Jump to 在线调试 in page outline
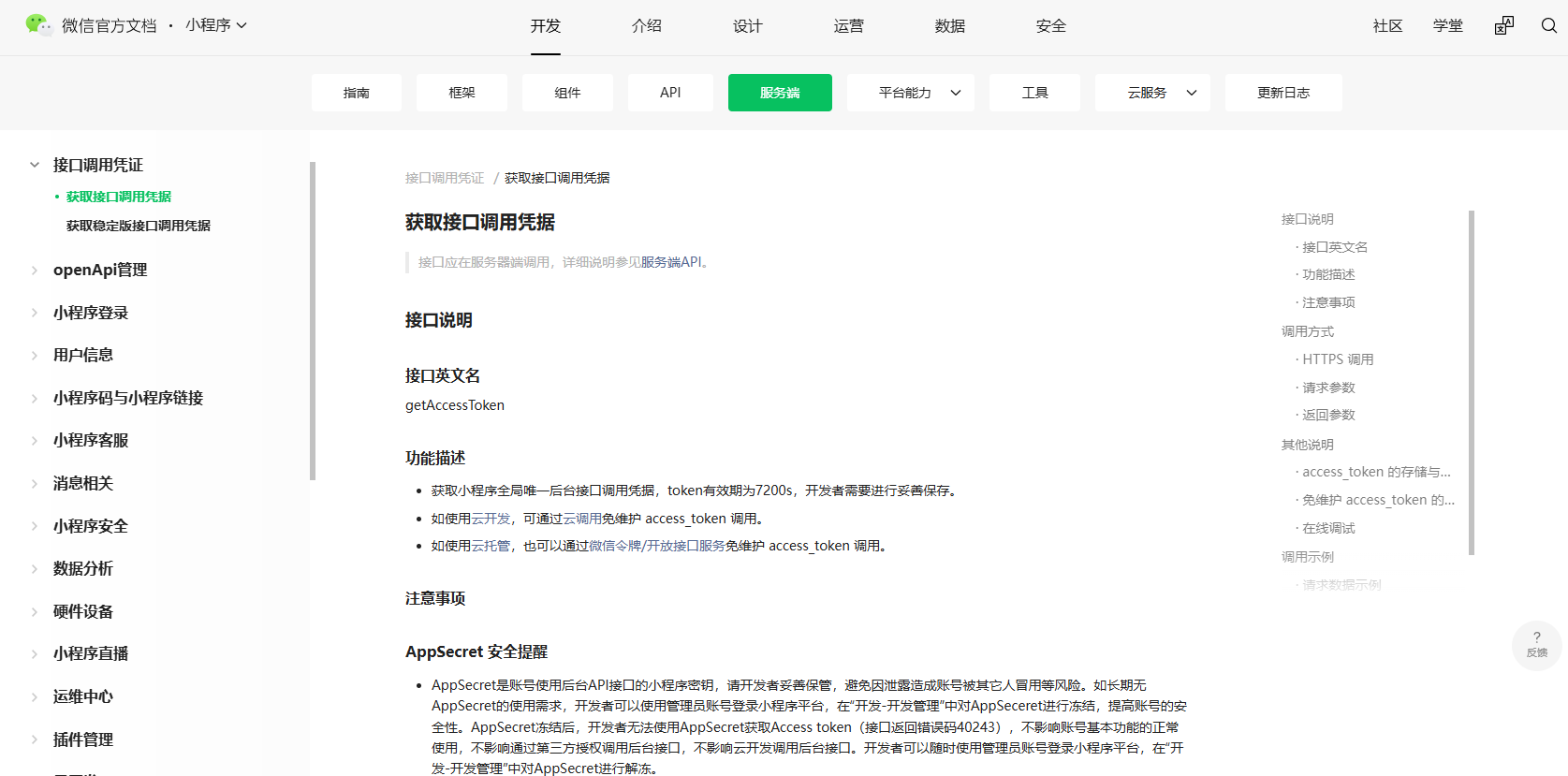Viewport: 1568px width, 776px height. pos(1328,528)
